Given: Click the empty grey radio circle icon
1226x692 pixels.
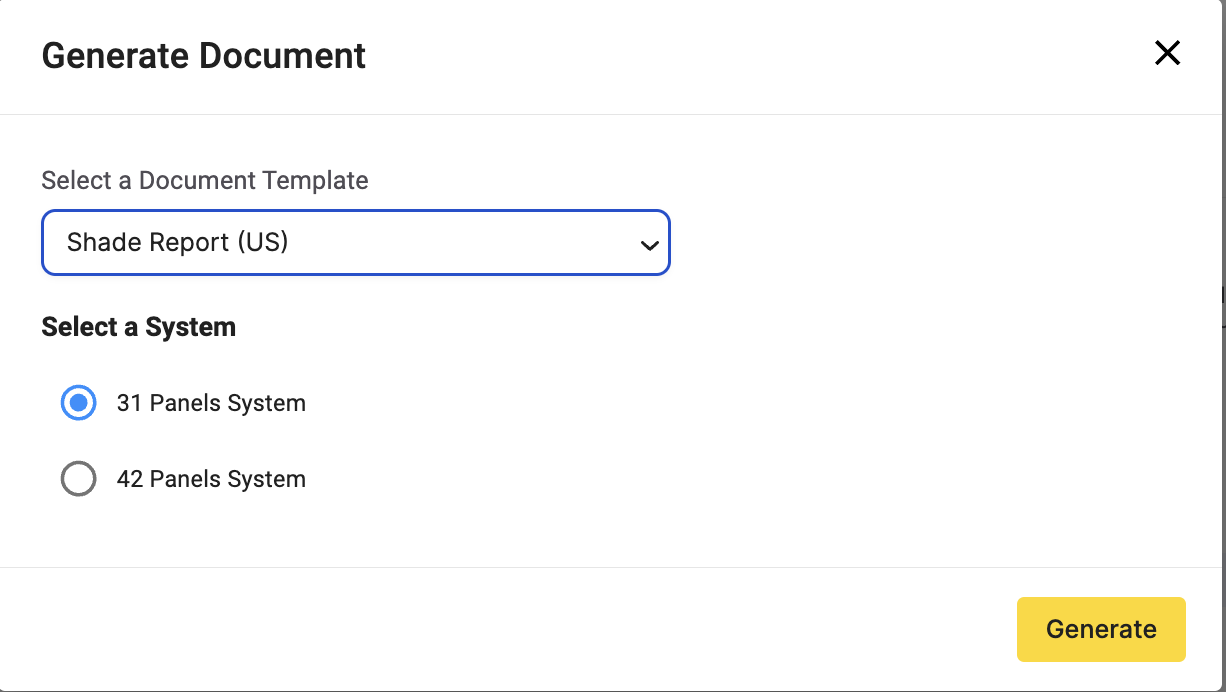Looking at the screenshot, I should tap(78, 479).
